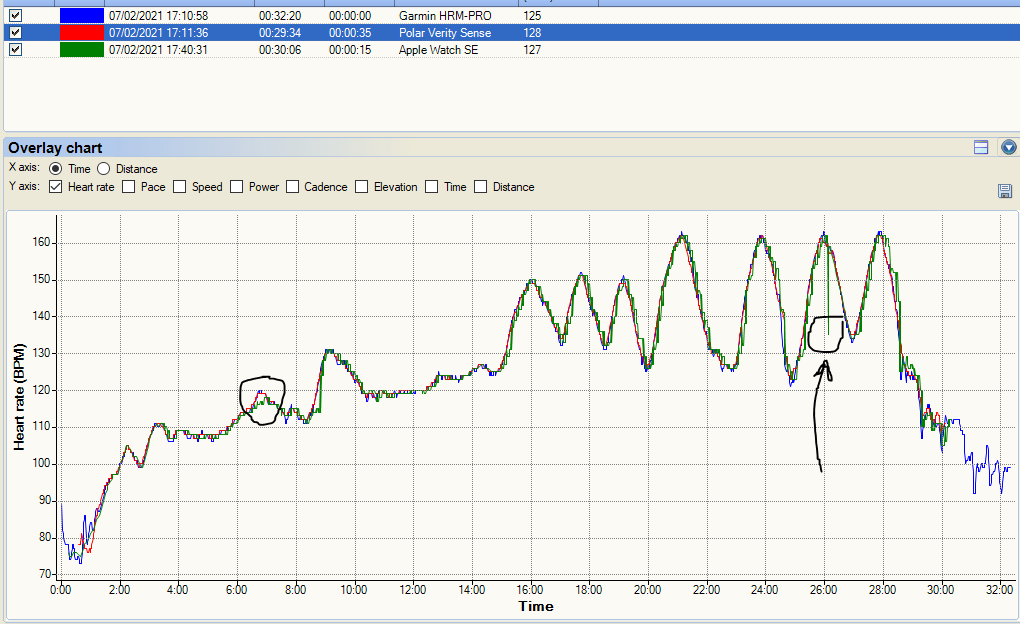Viewport: 1020px width, 624px height.
Task: Enable the Time Y axis checkbox
Action: (x=432, y=187)
